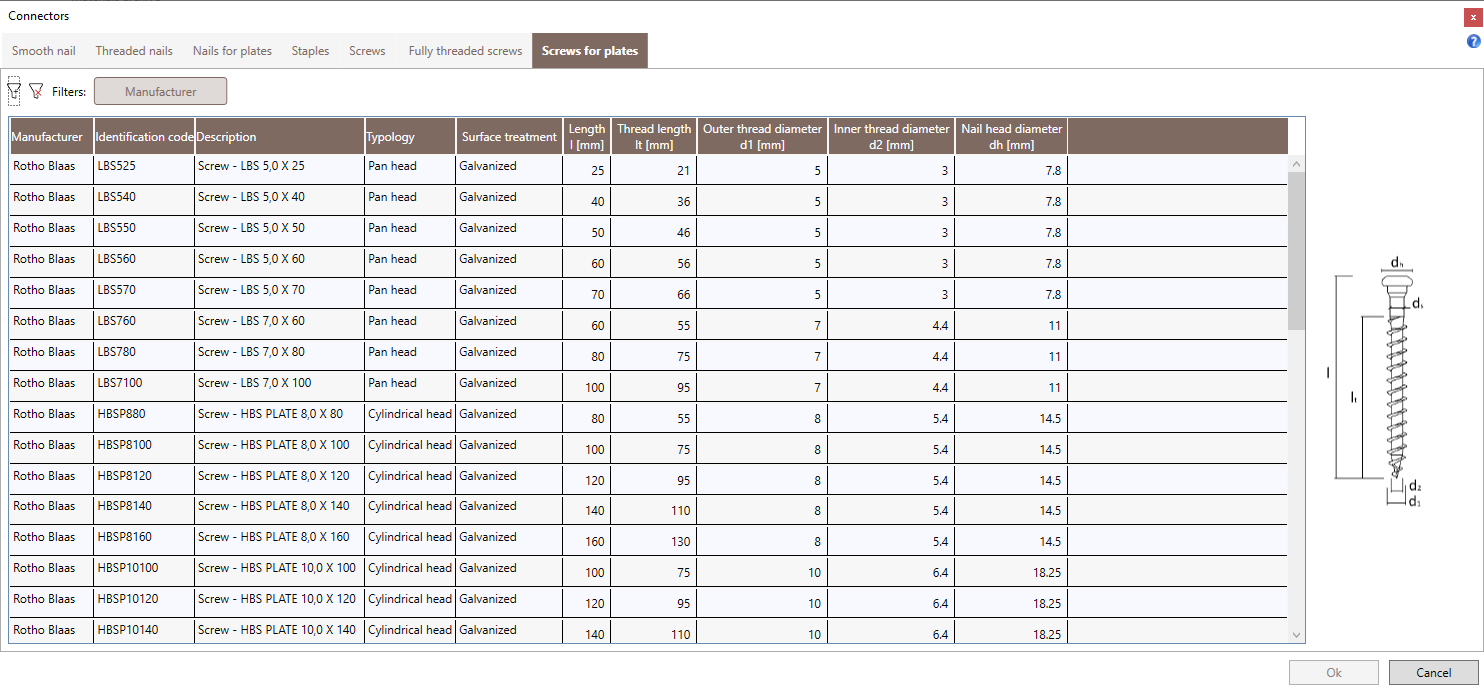The height and width of the screenshot is (692, 1484).
Task: Open the Fully threaded screws tab
Action: pyautogui.click(x=465, y=51)
